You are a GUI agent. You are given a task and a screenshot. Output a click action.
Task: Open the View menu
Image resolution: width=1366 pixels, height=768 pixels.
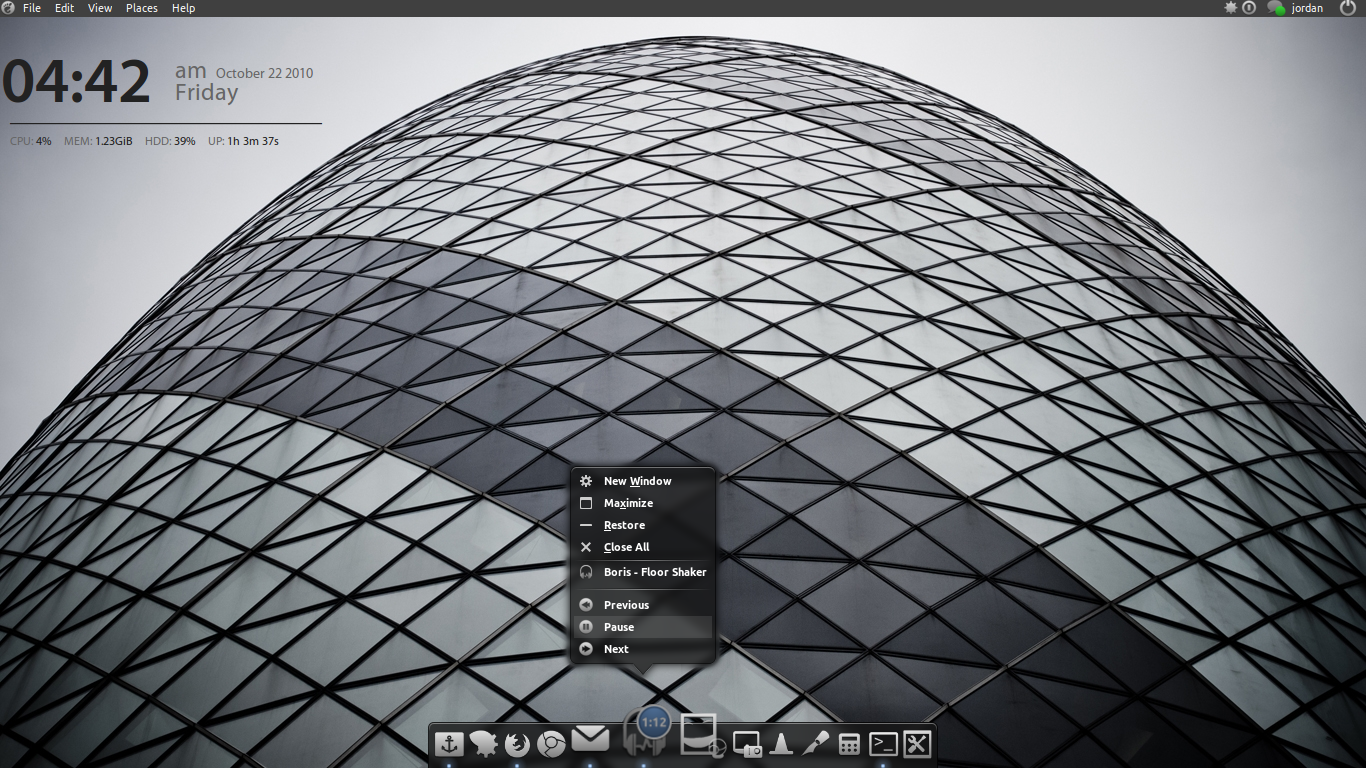pos(100,8)
